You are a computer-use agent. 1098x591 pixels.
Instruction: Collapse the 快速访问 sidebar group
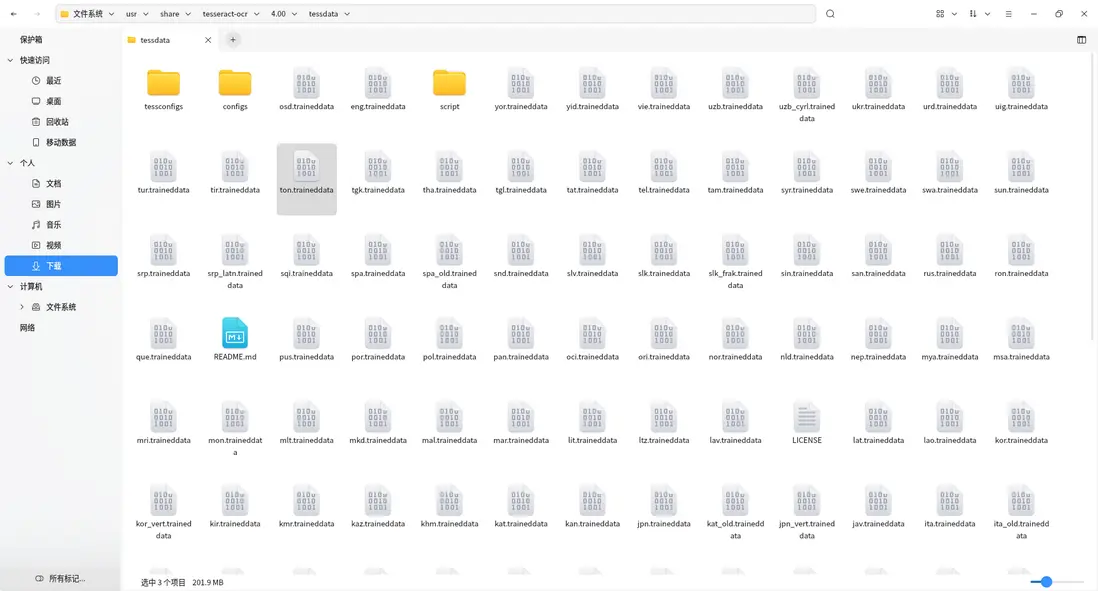pyautogui.click(x=10, y=60)
